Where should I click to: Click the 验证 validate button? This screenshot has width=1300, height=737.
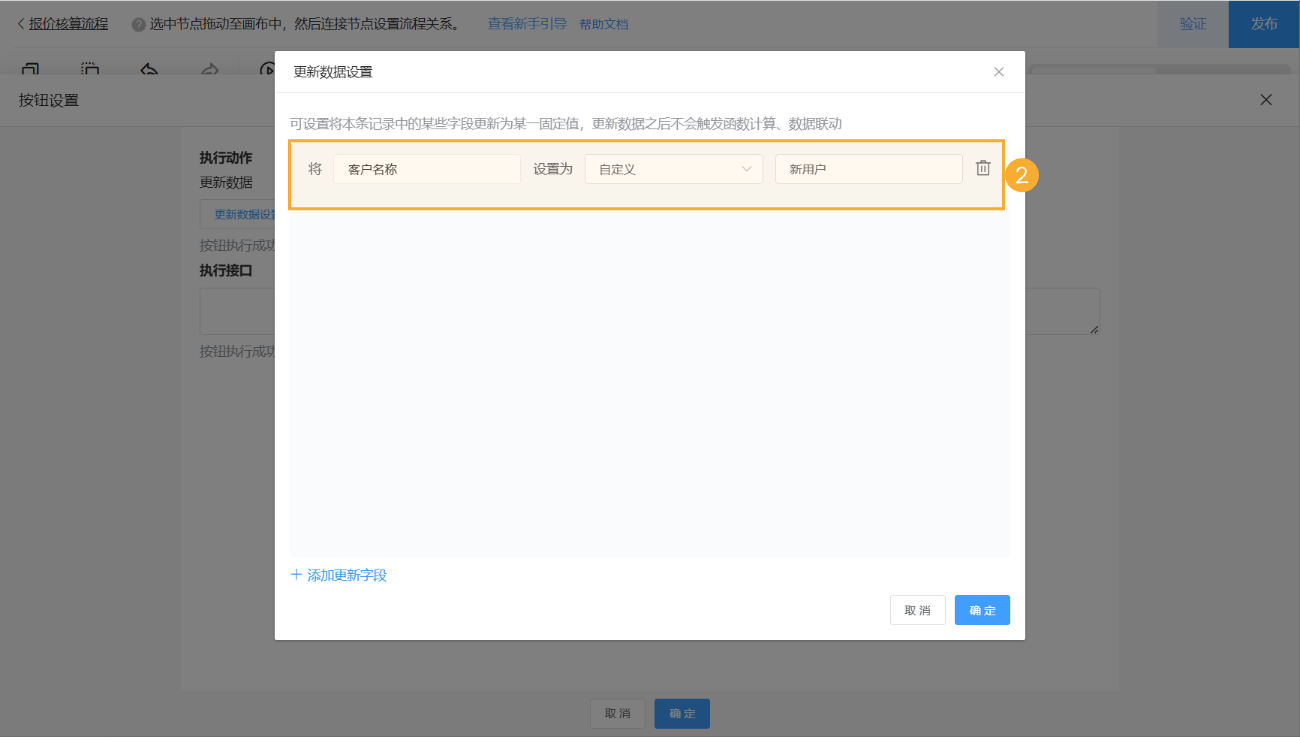point(1192,23)
